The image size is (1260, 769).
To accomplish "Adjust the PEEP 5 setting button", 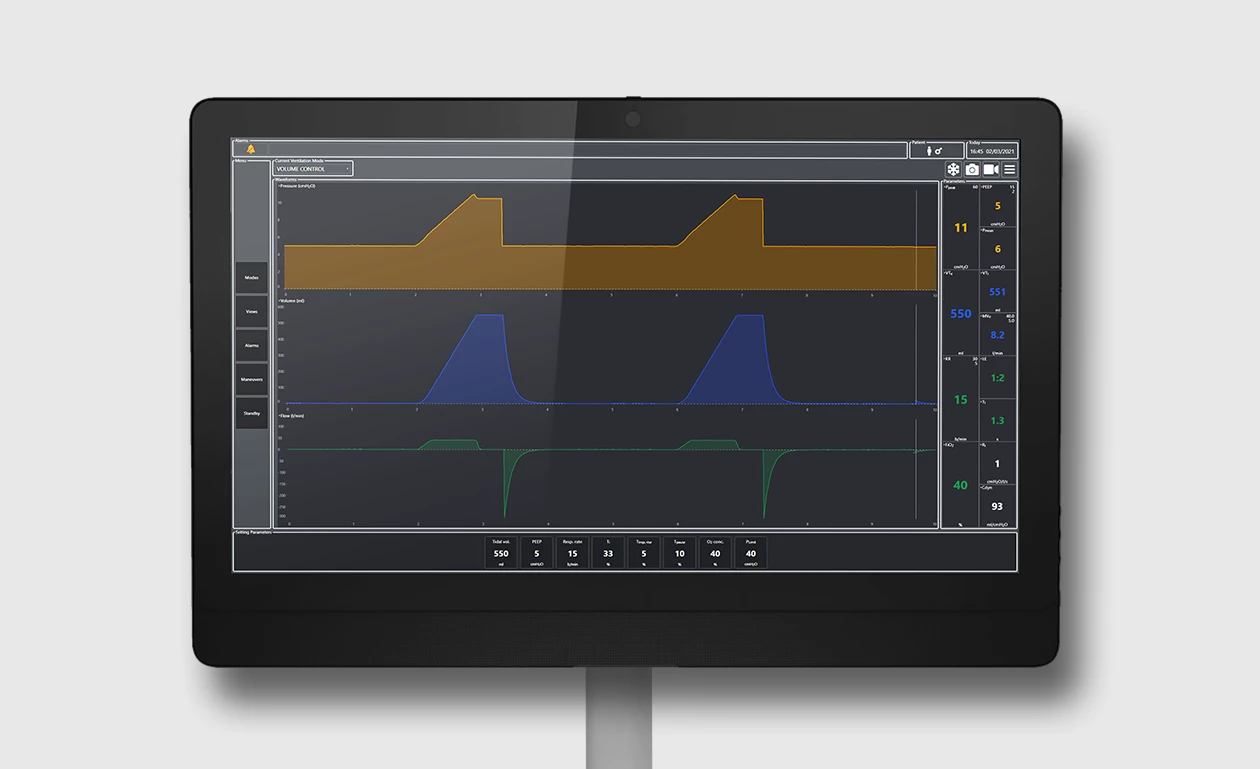I will point(537,553).
